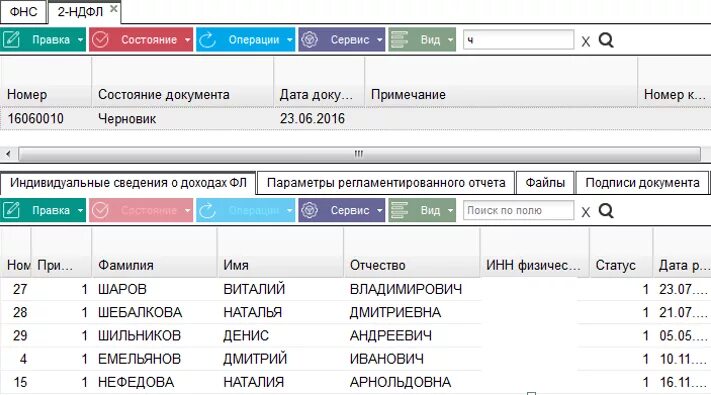Screen dimensions: 711x395
Task: Expand lower Состояние dropdown arrow
Action: click(x=188, y=210)
